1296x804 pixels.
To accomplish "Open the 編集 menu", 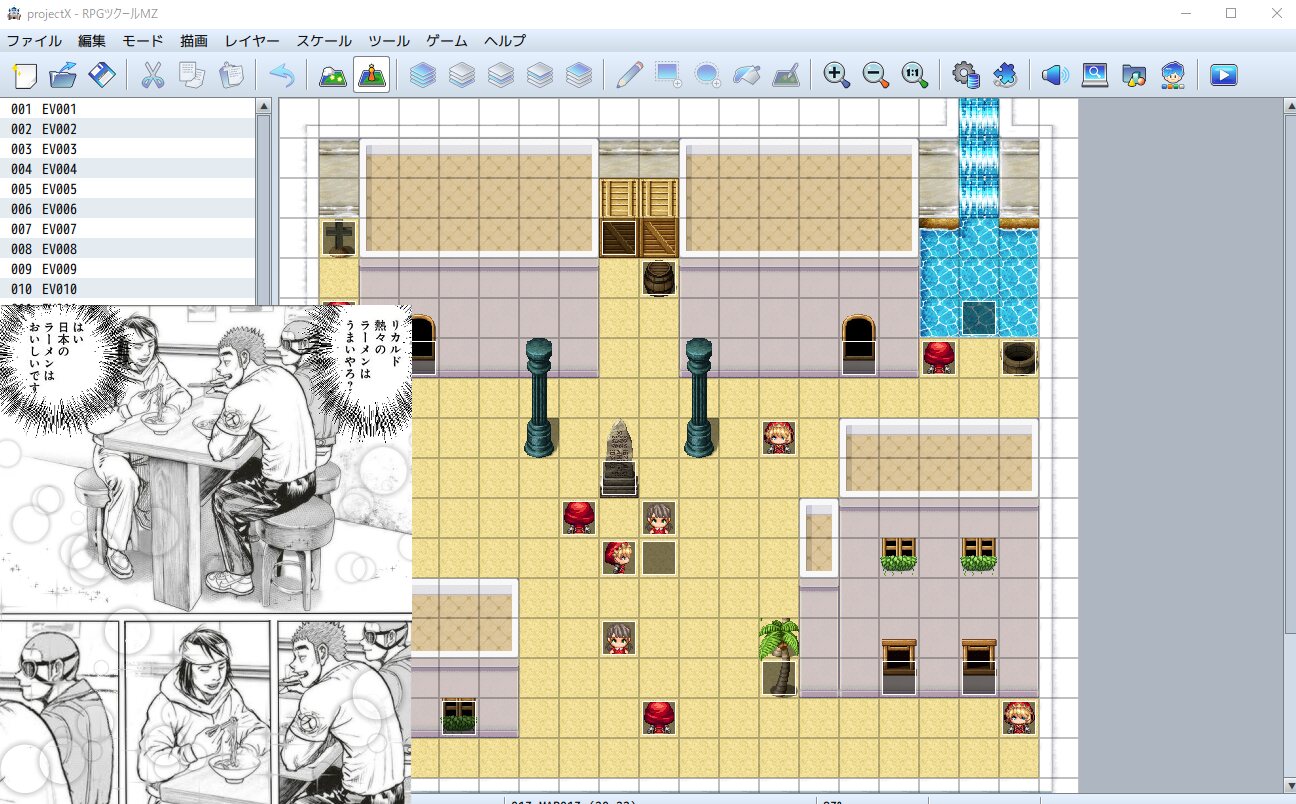I will tap(91, 41).
